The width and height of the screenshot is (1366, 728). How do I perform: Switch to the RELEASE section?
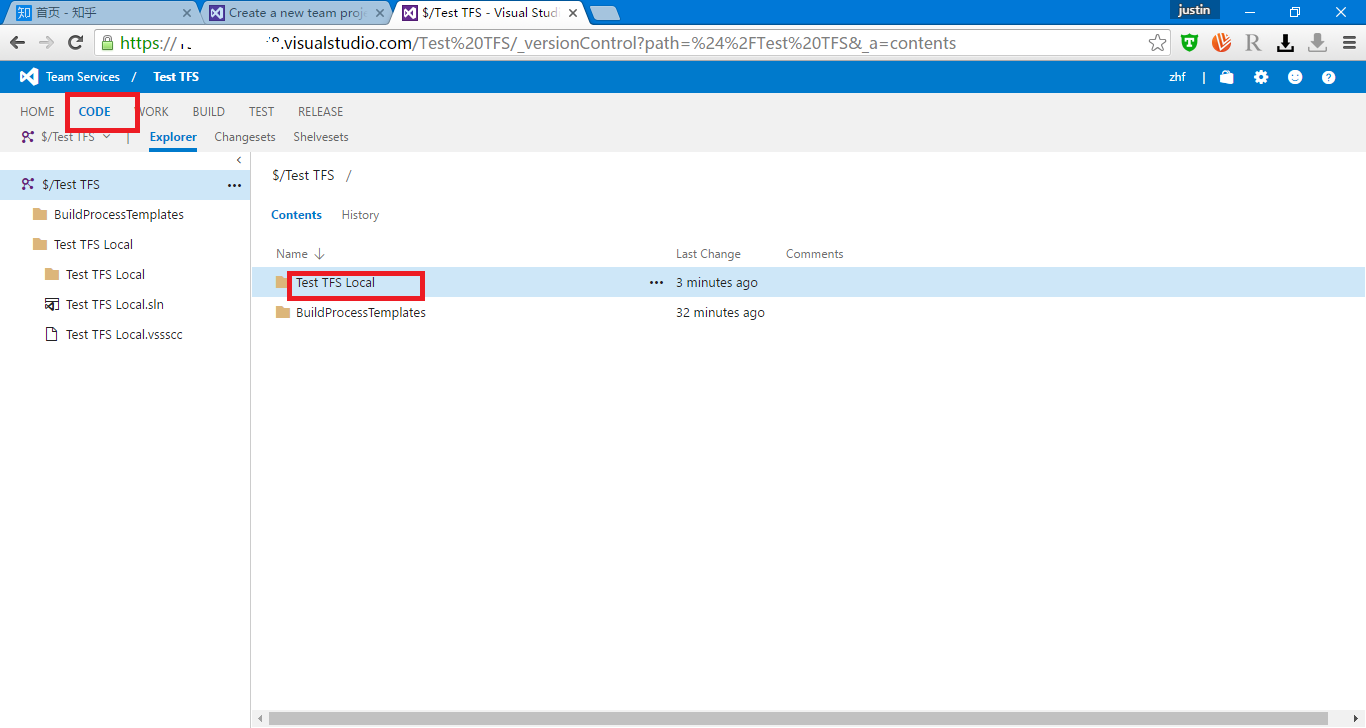coord(319,111)
